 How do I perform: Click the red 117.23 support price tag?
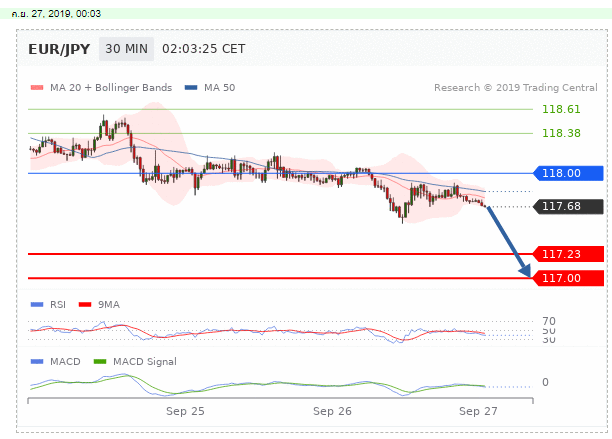568,254
